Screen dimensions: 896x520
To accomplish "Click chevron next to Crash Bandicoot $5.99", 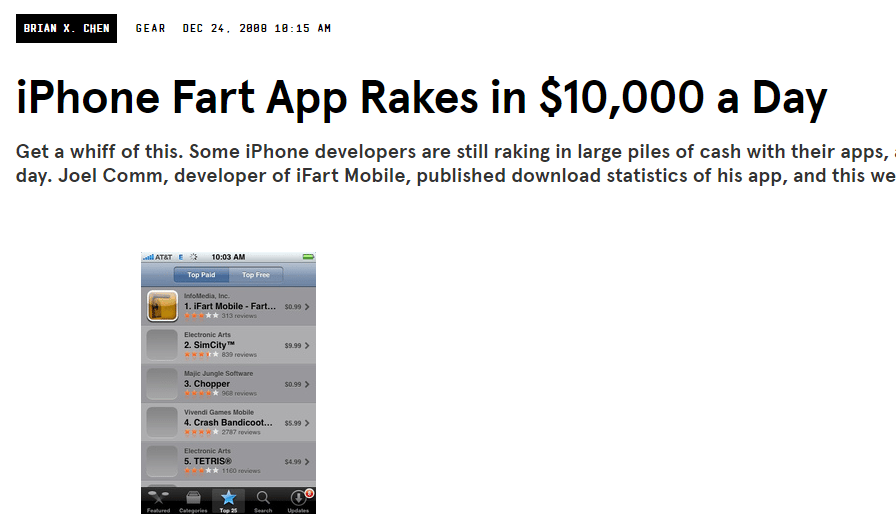I will coord(307,423).
